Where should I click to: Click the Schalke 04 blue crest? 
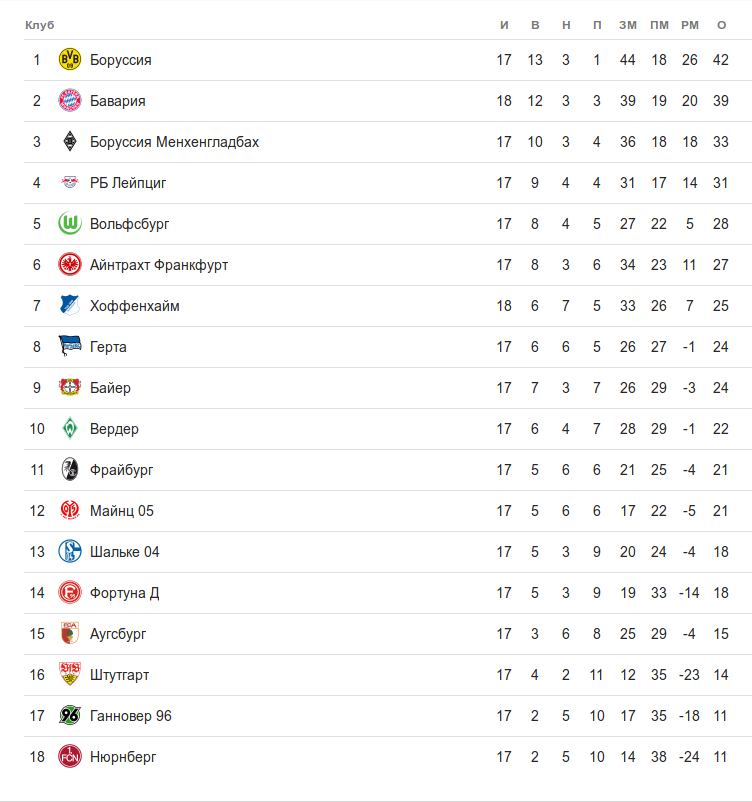[x=70, y=552]
